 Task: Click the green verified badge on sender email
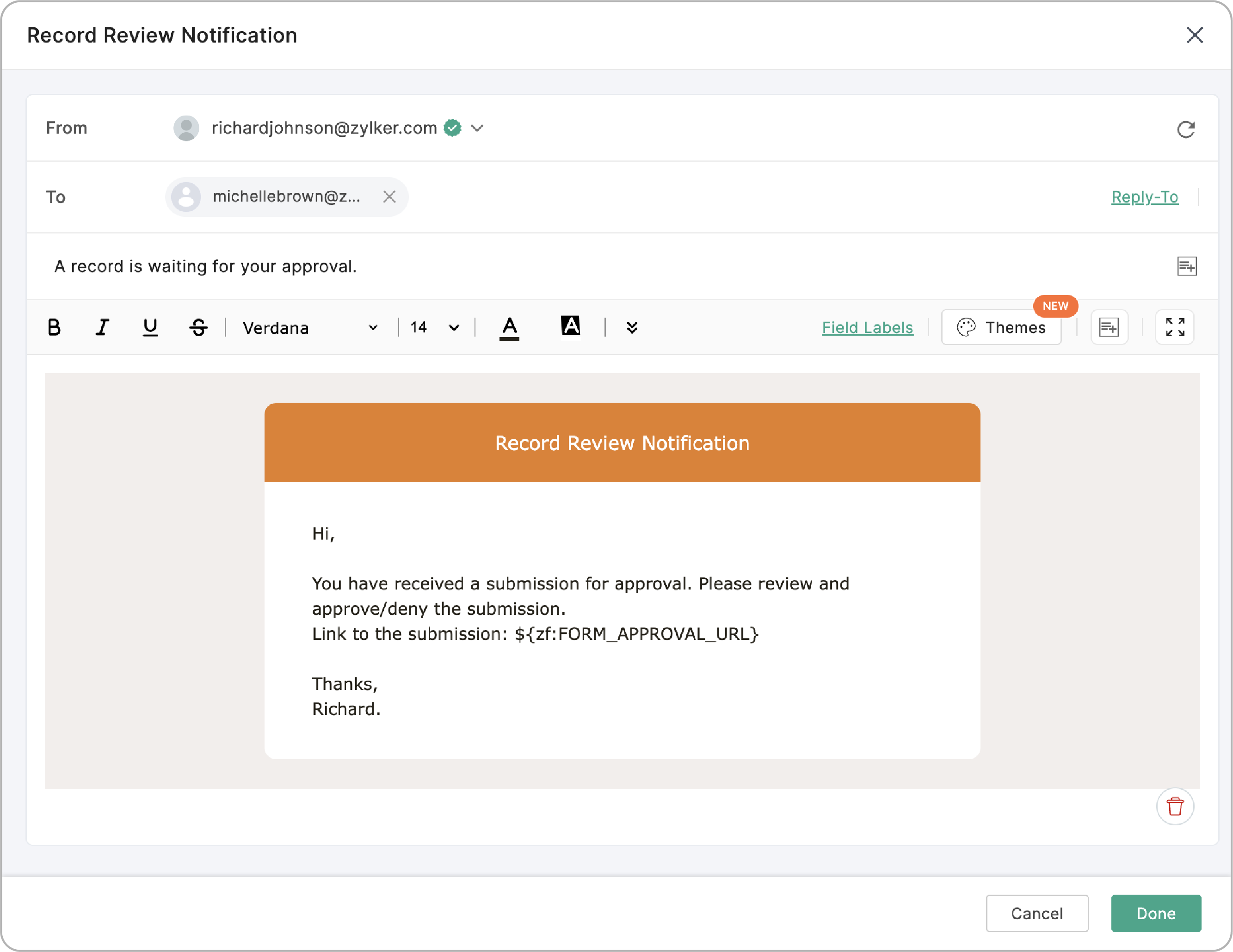pos(452,128)
